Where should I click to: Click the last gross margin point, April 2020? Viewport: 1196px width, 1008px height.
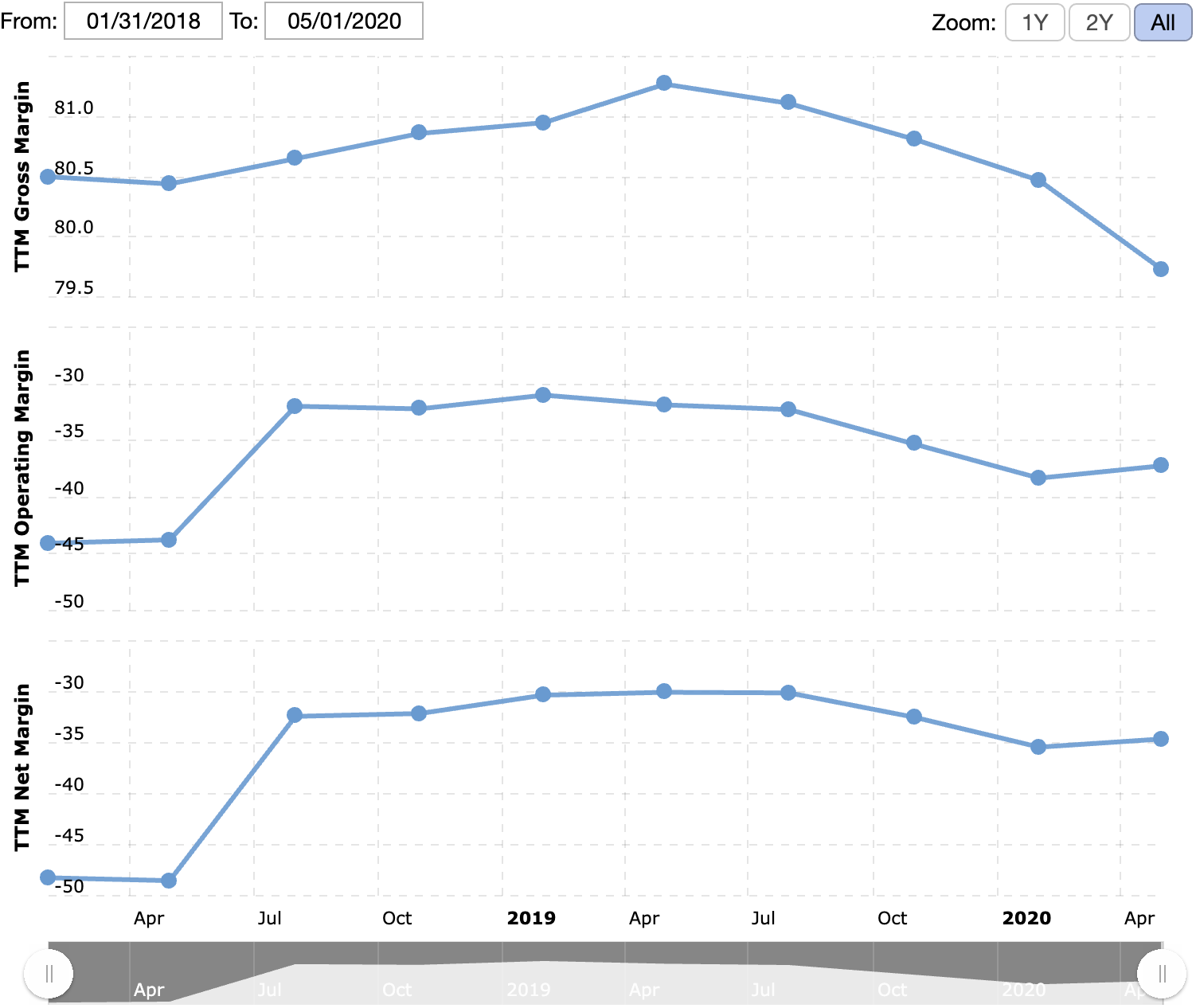(x=1161, y=269)
